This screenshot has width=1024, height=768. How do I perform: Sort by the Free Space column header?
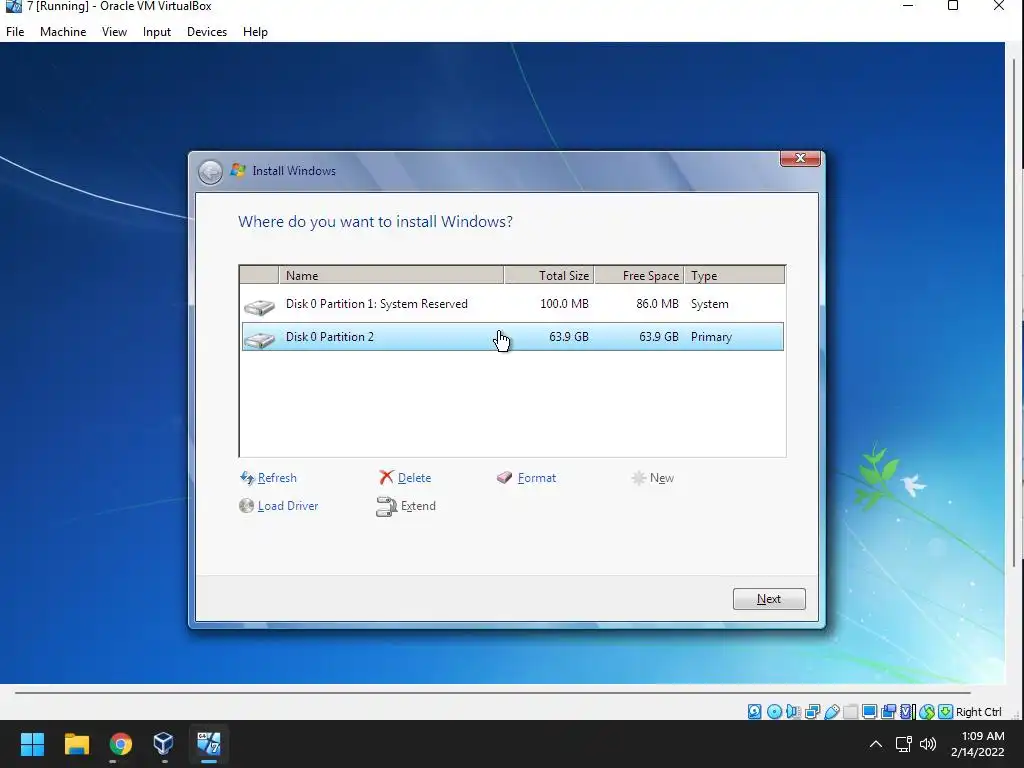click(x=639, y=276)
